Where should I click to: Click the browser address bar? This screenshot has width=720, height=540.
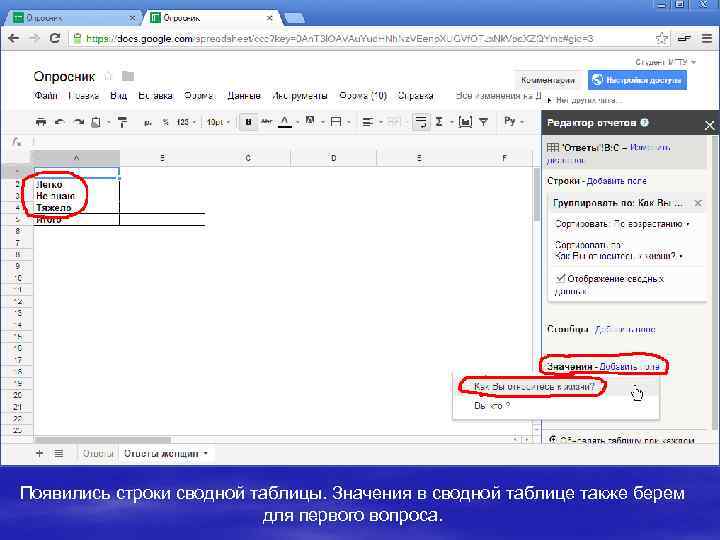[367, 39]
